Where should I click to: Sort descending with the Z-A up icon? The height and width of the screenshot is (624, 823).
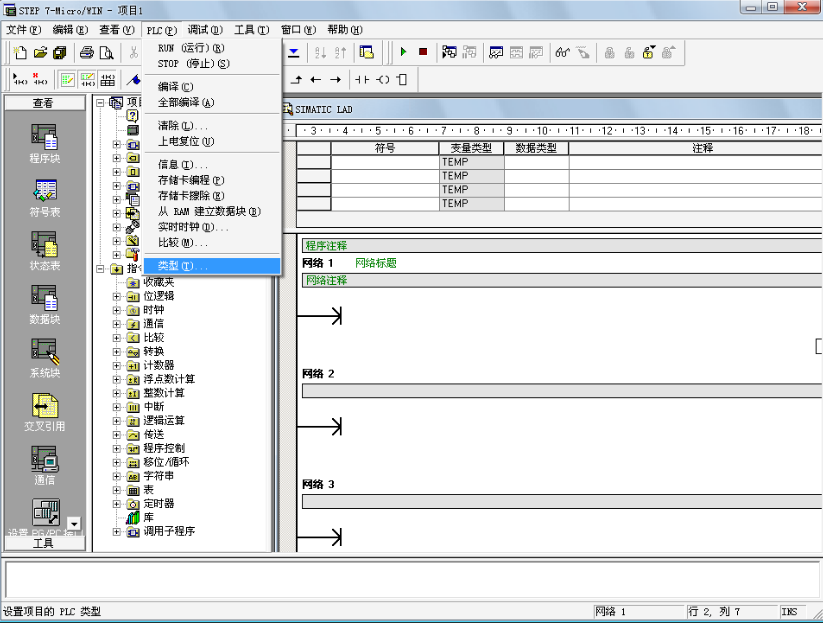(x=340, y=52)
